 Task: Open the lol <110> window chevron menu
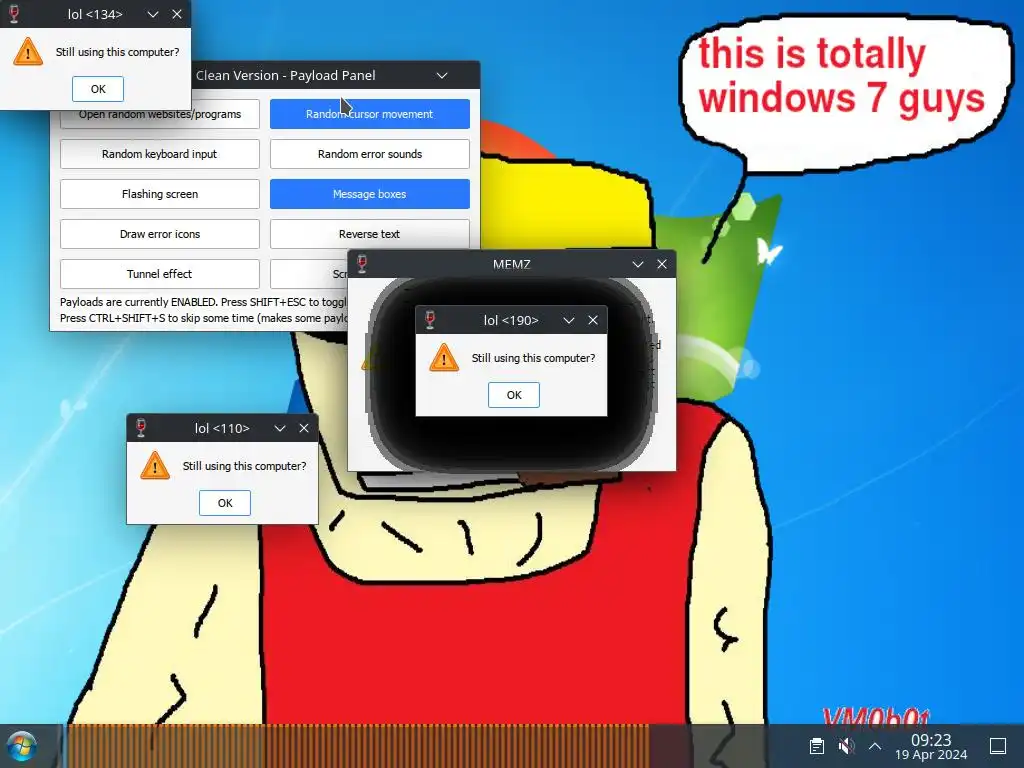280,428
